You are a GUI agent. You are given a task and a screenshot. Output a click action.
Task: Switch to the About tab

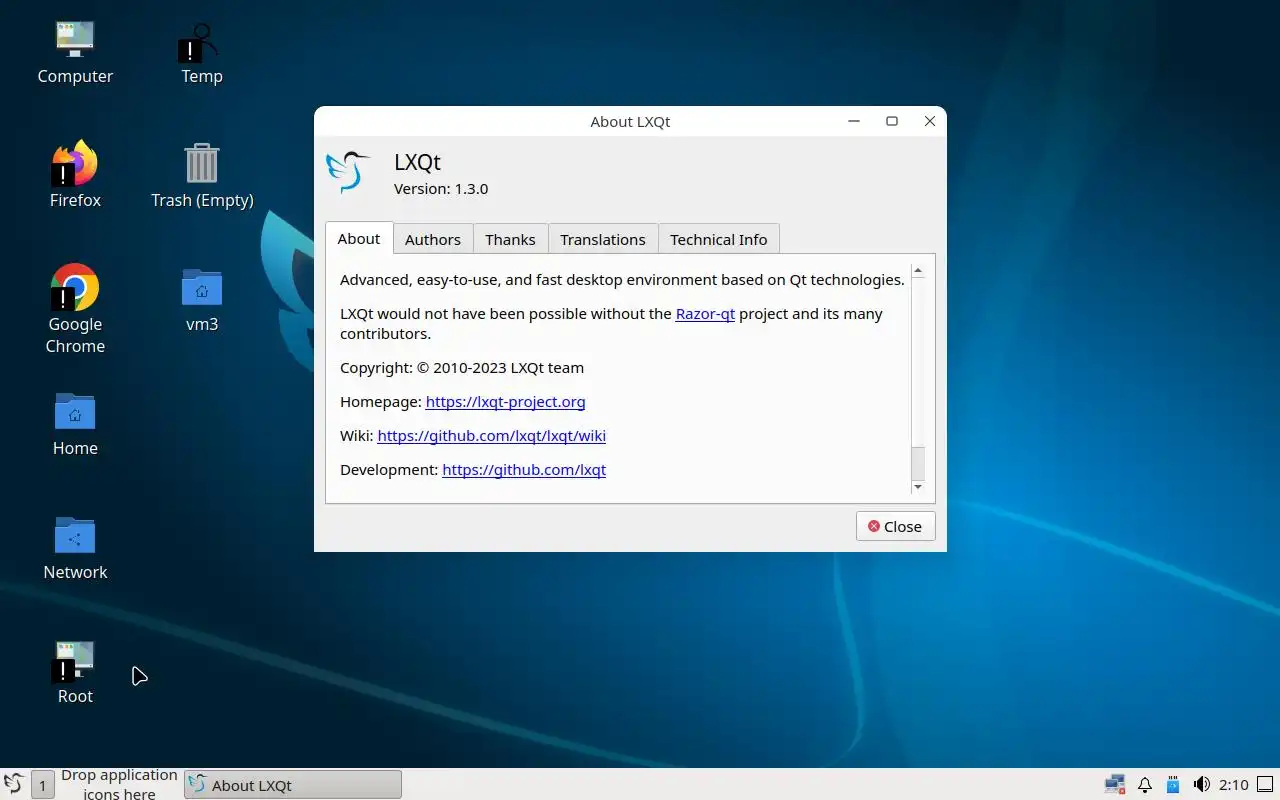359,239
